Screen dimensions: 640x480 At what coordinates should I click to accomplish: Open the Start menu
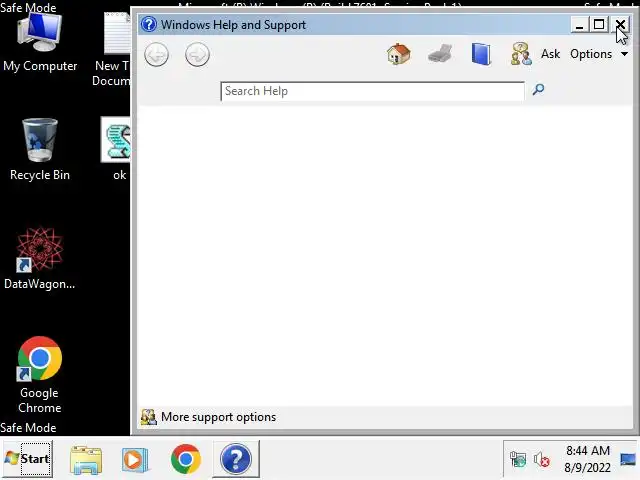(28, 459)
